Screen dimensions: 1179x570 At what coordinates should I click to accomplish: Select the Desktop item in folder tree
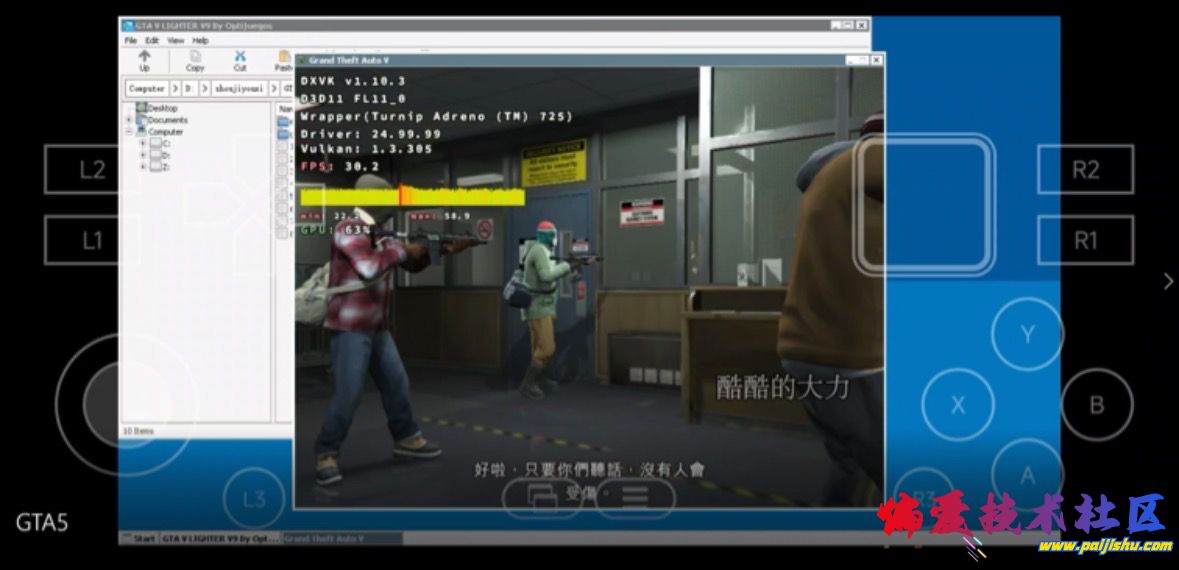click(x=162, y=108)
